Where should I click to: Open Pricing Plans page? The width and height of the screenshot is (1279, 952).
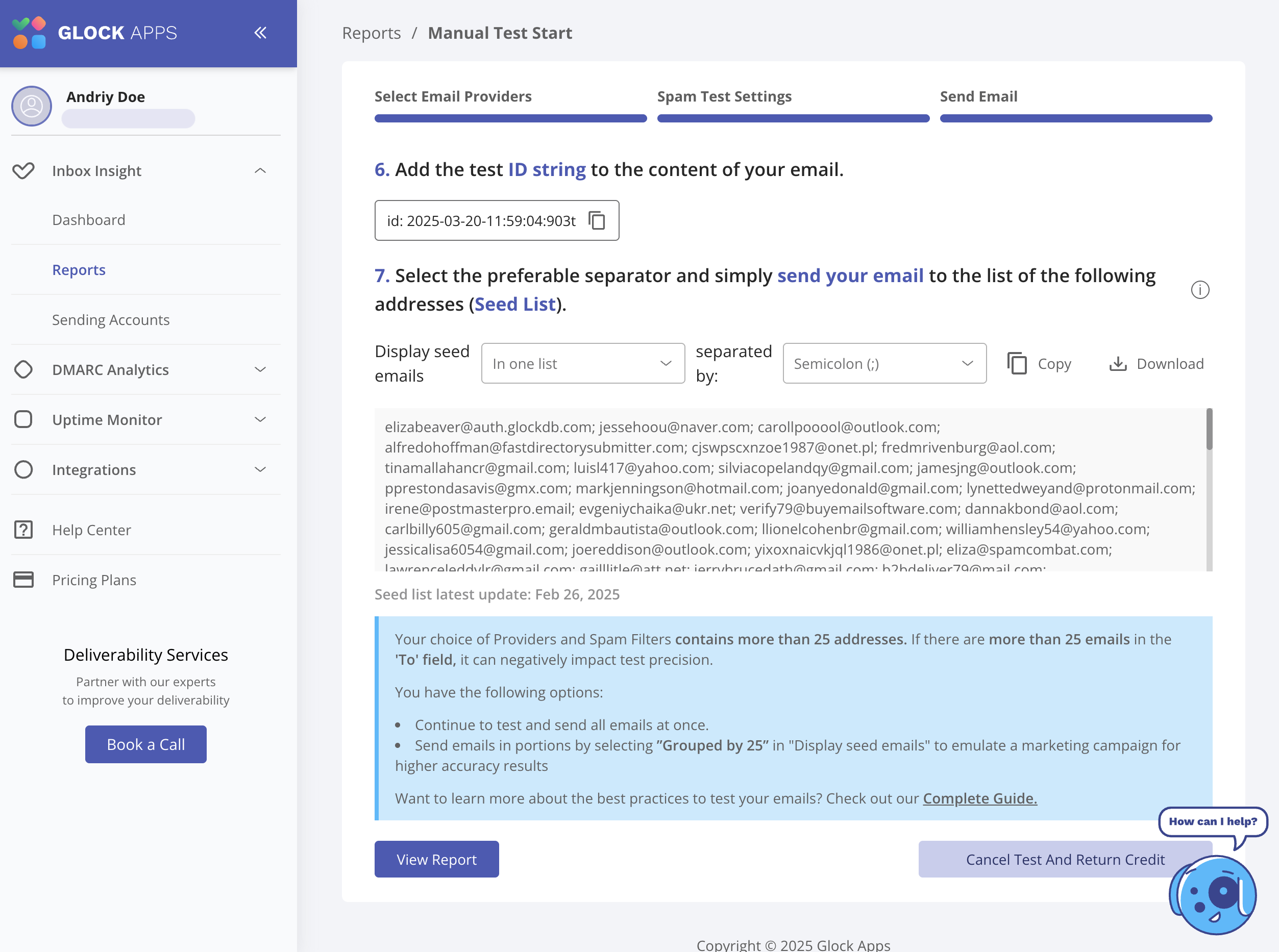(x=94, y=580)
